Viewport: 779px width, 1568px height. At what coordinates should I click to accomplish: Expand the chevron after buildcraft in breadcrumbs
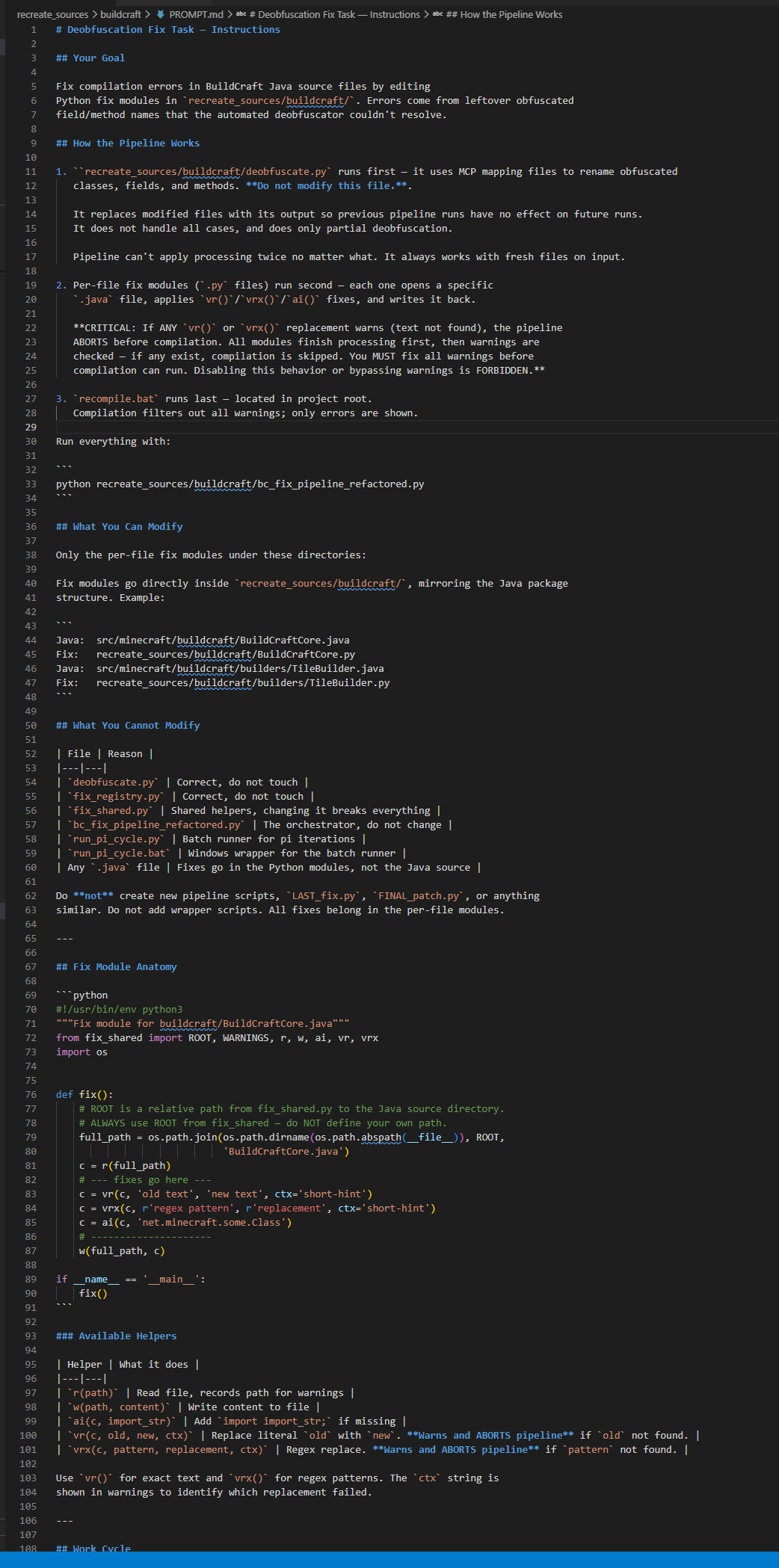point(147,14)
